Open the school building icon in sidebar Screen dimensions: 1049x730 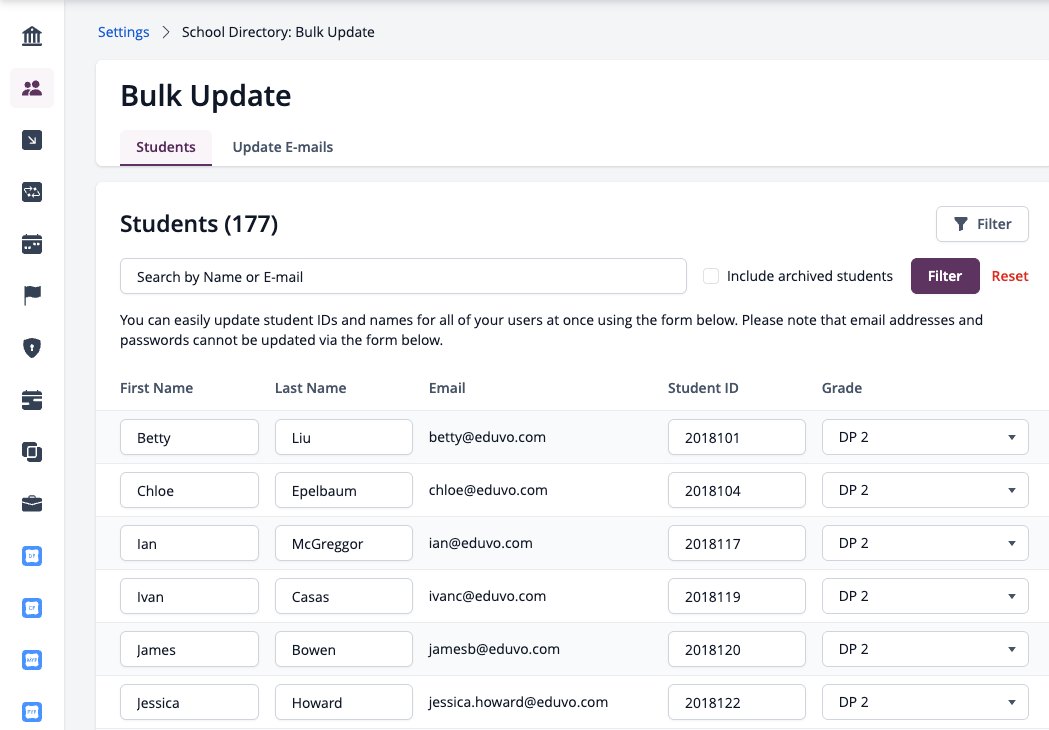click(x=31, y=36)
